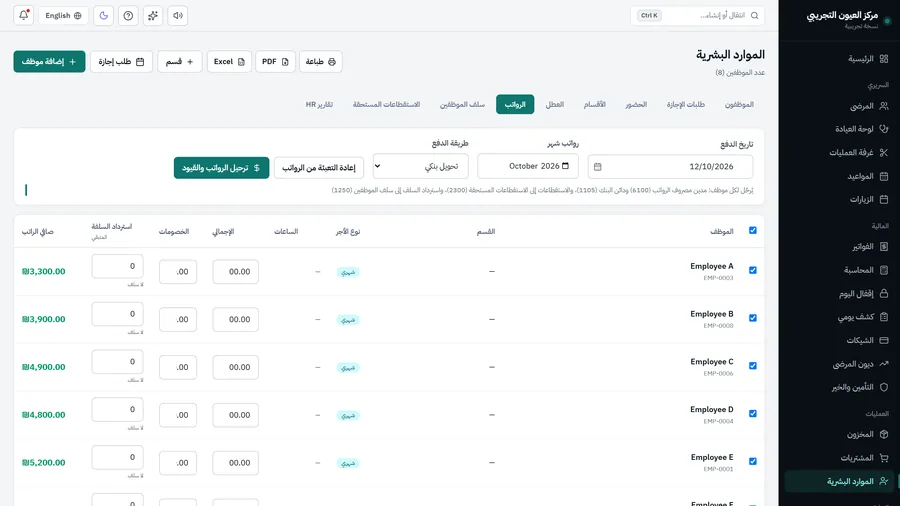Toggle Employee A checkbox
900x506 pixels.
point(752,270)
